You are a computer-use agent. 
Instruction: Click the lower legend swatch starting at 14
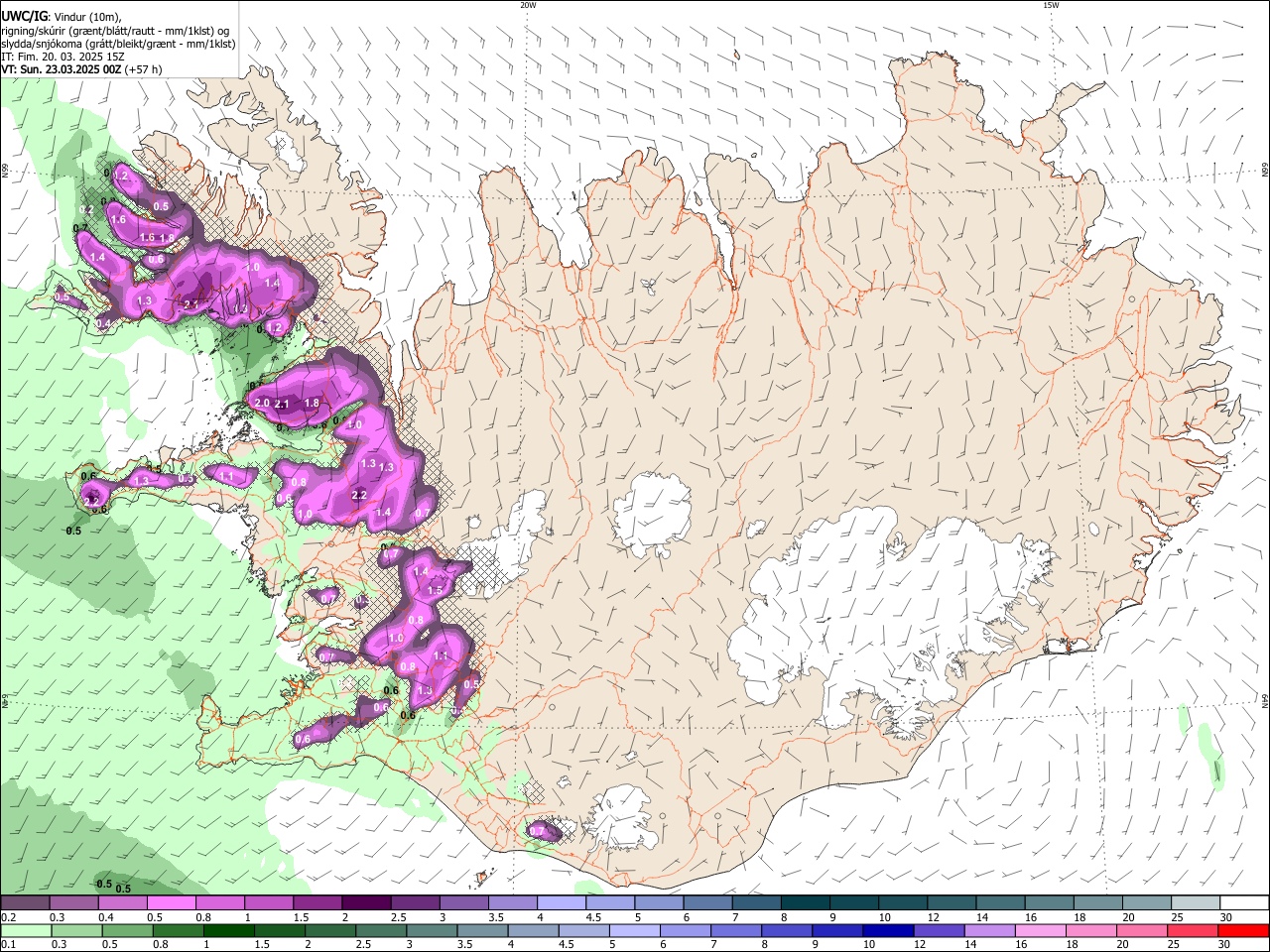pos(988,930)
